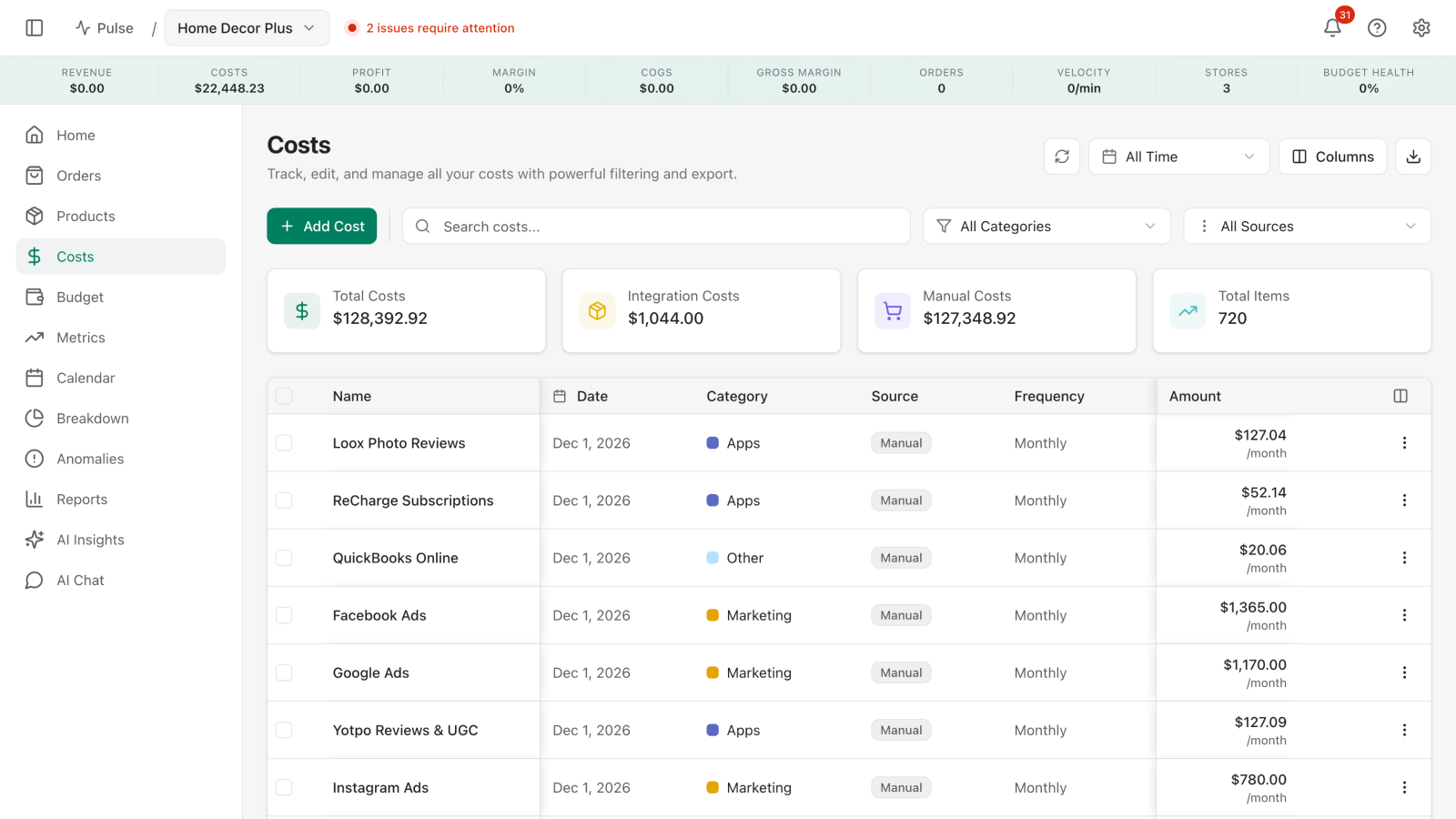Click the download export icon
This screenshot has height=819, width=1456.
[x=1413, y=157]
